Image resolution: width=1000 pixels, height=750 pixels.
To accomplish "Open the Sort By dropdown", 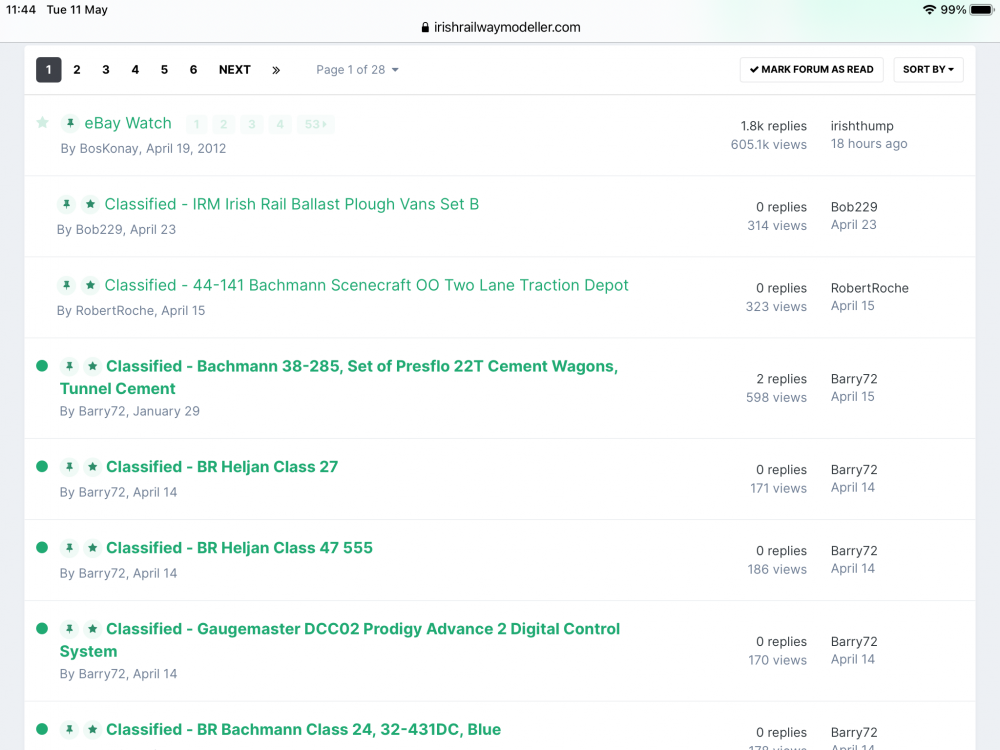I will click(928, 70).
